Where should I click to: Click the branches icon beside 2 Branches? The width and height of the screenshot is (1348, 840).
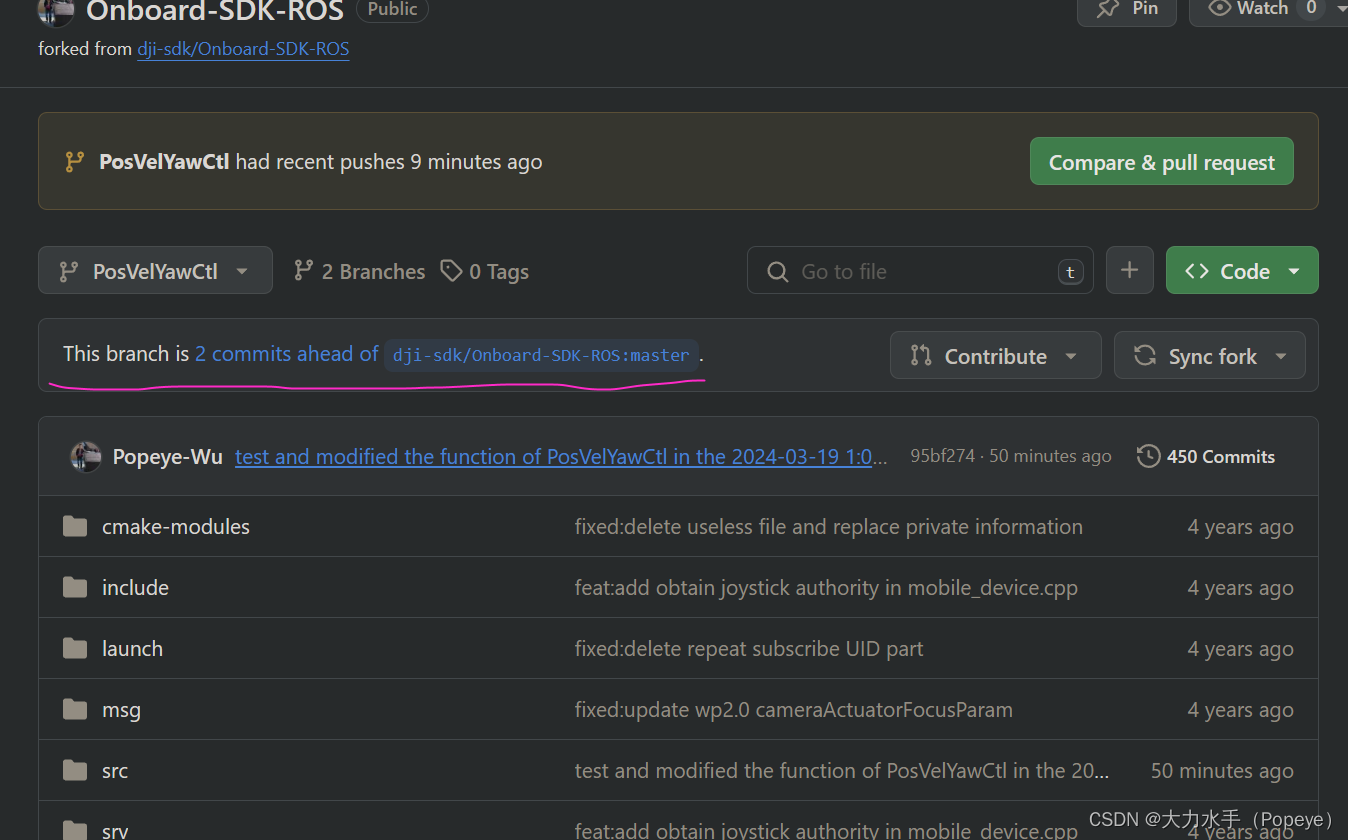303,270
